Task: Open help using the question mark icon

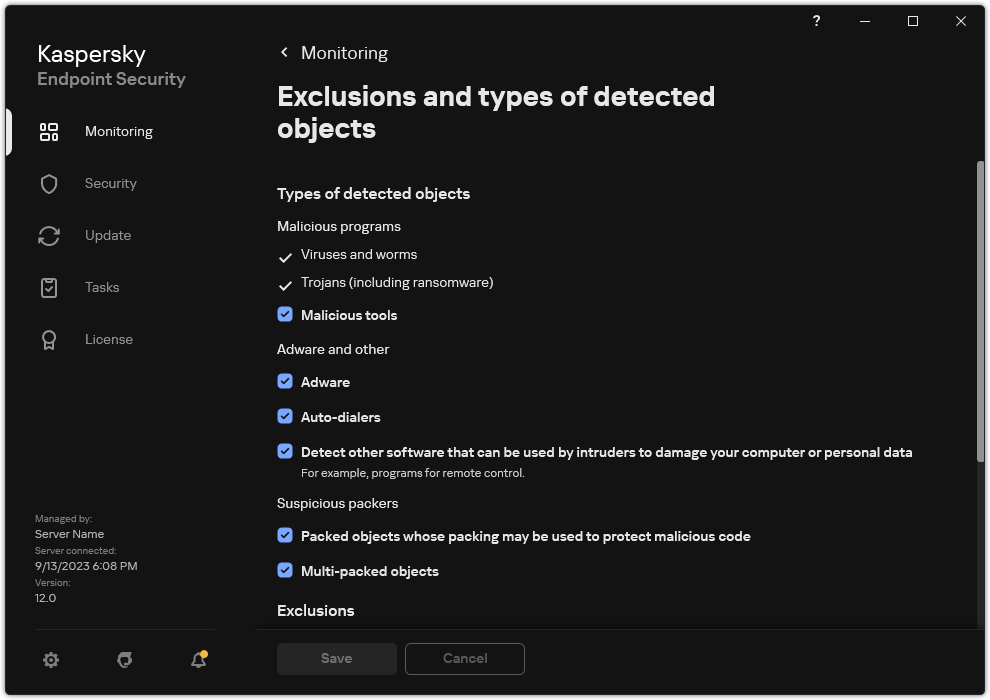Action: point(815,21)
